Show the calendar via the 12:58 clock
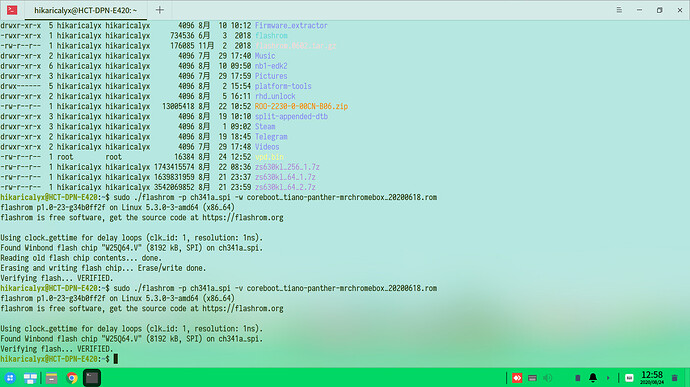 pos(652,377)
